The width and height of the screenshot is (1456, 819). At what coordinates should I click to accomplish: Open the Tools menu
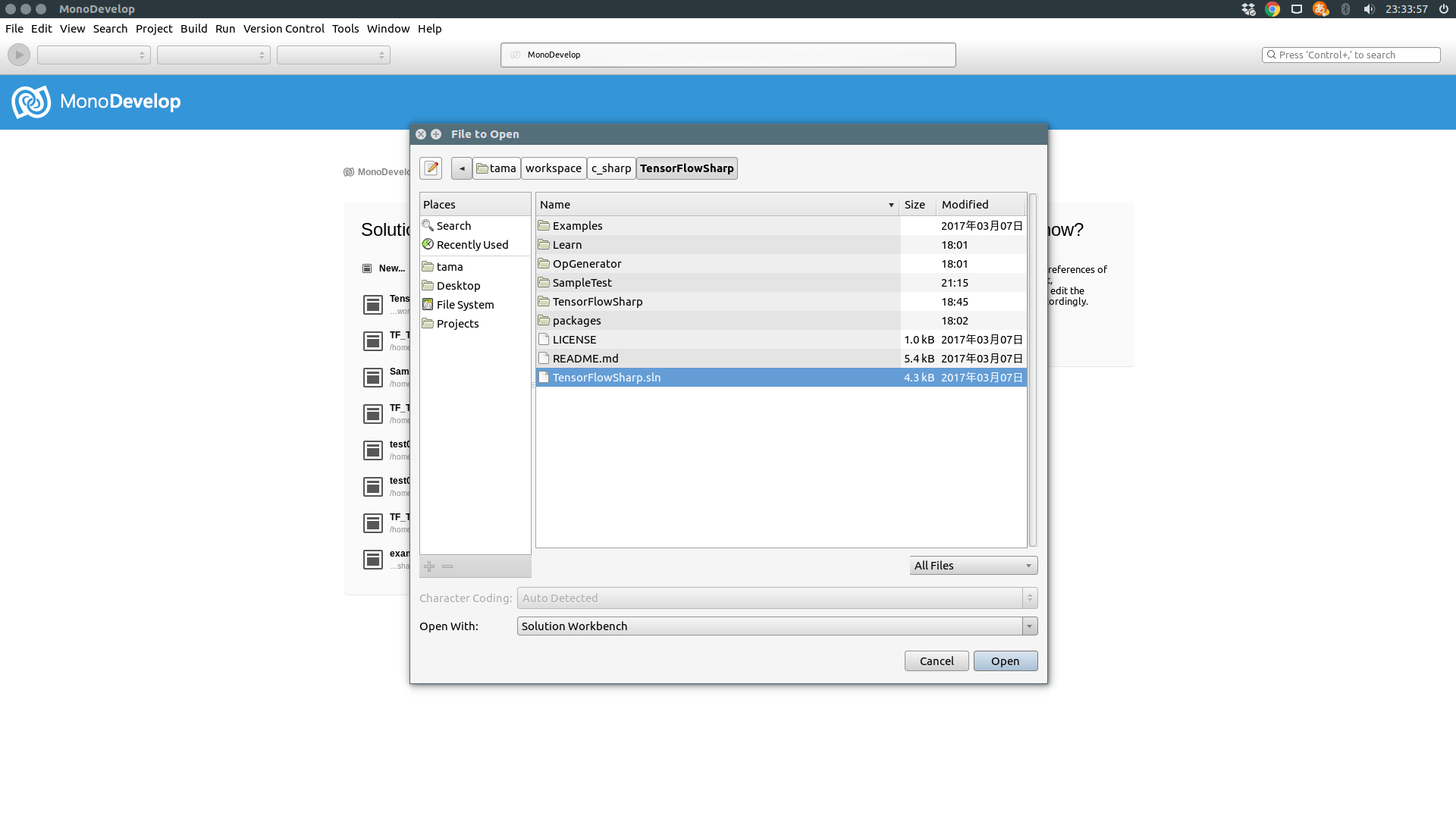coord(346,29)
